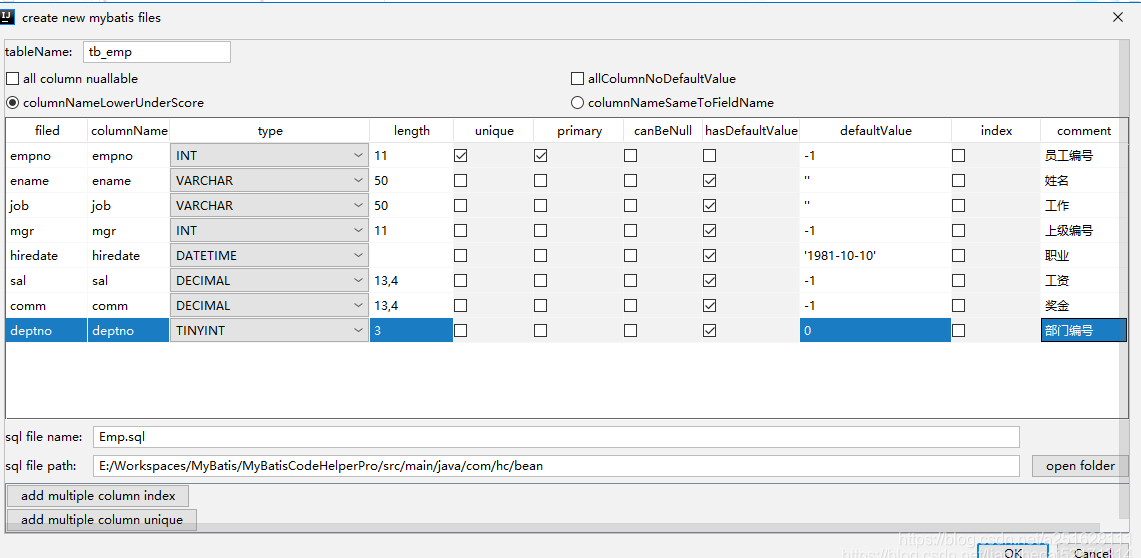The image size is (1141, 558).
Task: Click the comment cell '部门编号'
Action: 1084,330
